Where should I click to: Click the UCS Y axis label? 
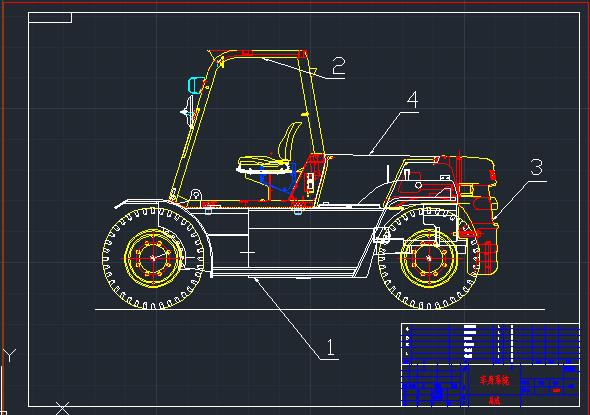[x=10, y=355]
